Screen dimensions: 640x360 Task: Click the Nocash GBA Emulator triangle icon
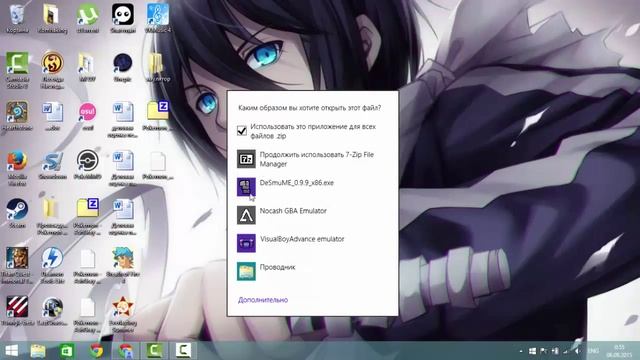pos(246,215)
